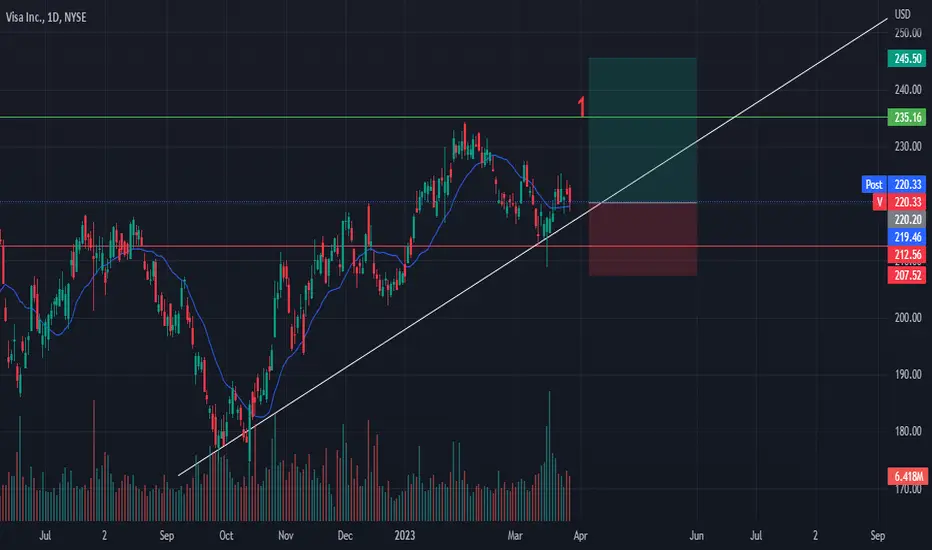Click the USD currency label
Image resolution: width=932 pixels, height=550 pixels.
[902, 14]
